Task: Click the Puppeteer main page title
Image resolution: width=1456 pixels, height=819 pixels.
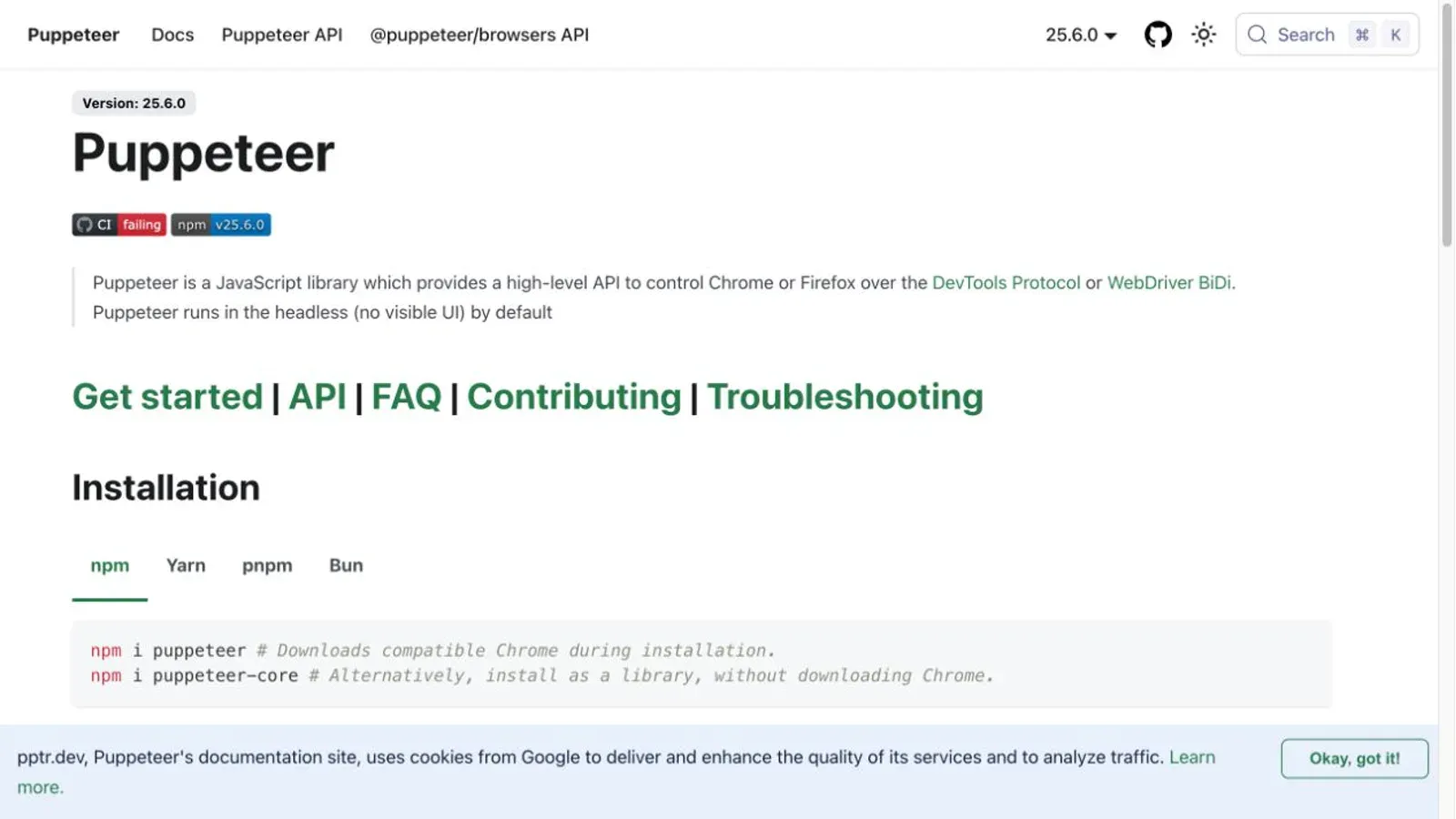Action: point(204,153)
